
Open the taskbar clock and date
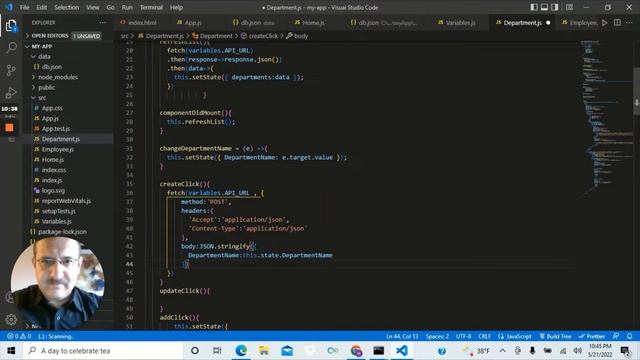click(600, 351)
